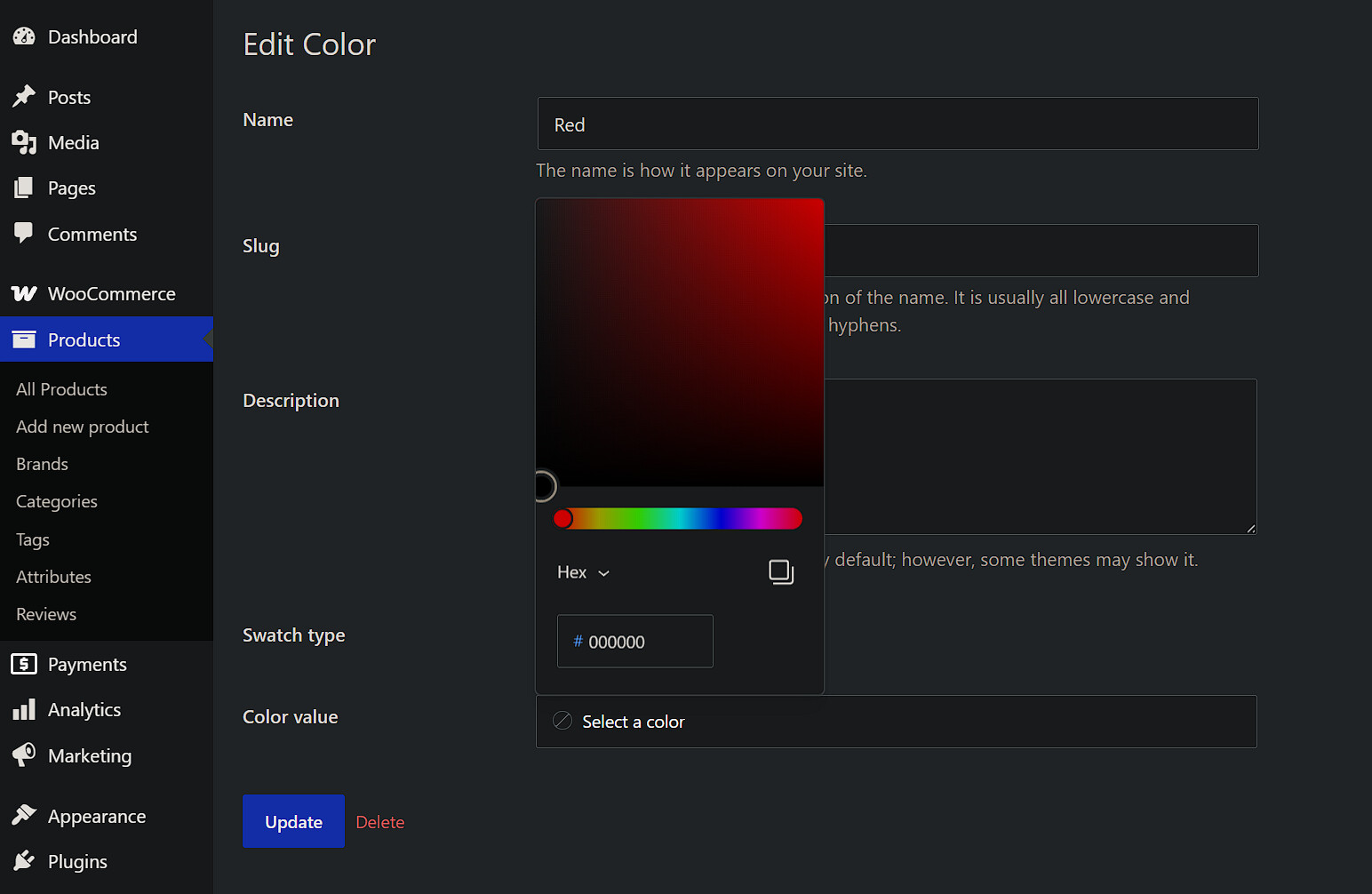Open Attributes submenu link
The width and height of the screenshot is (1372, 894).
coord(53,577)
